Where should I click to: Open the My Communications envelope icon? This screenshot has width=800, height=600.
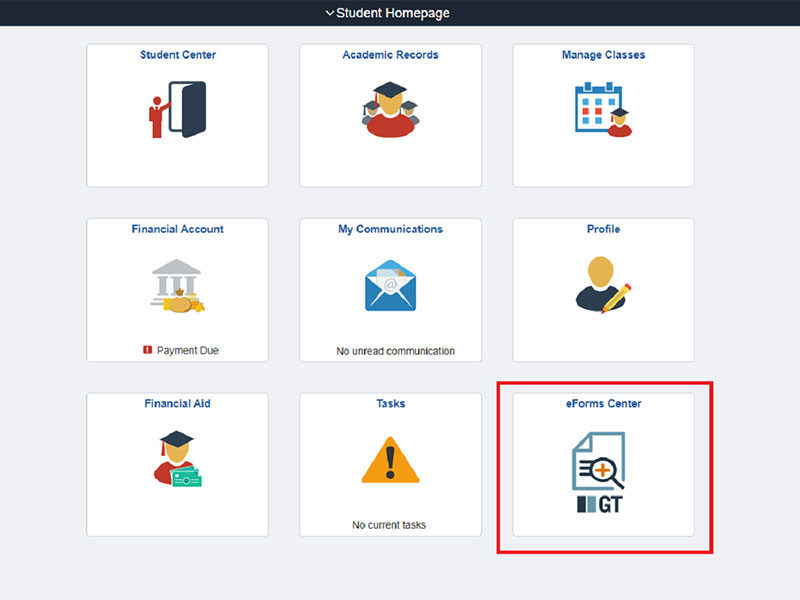[x=390, y=286]
